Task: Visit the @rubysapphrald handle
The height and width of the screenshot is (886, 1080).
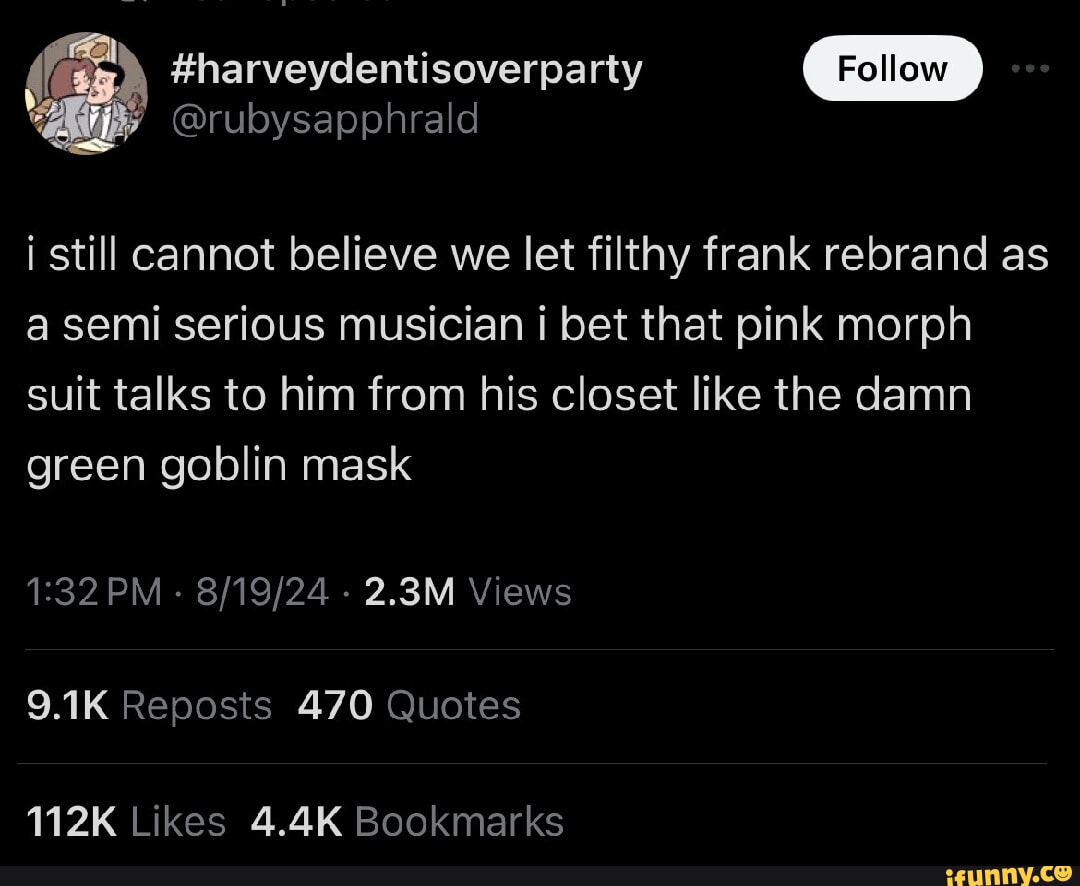Action: point(324,119)
